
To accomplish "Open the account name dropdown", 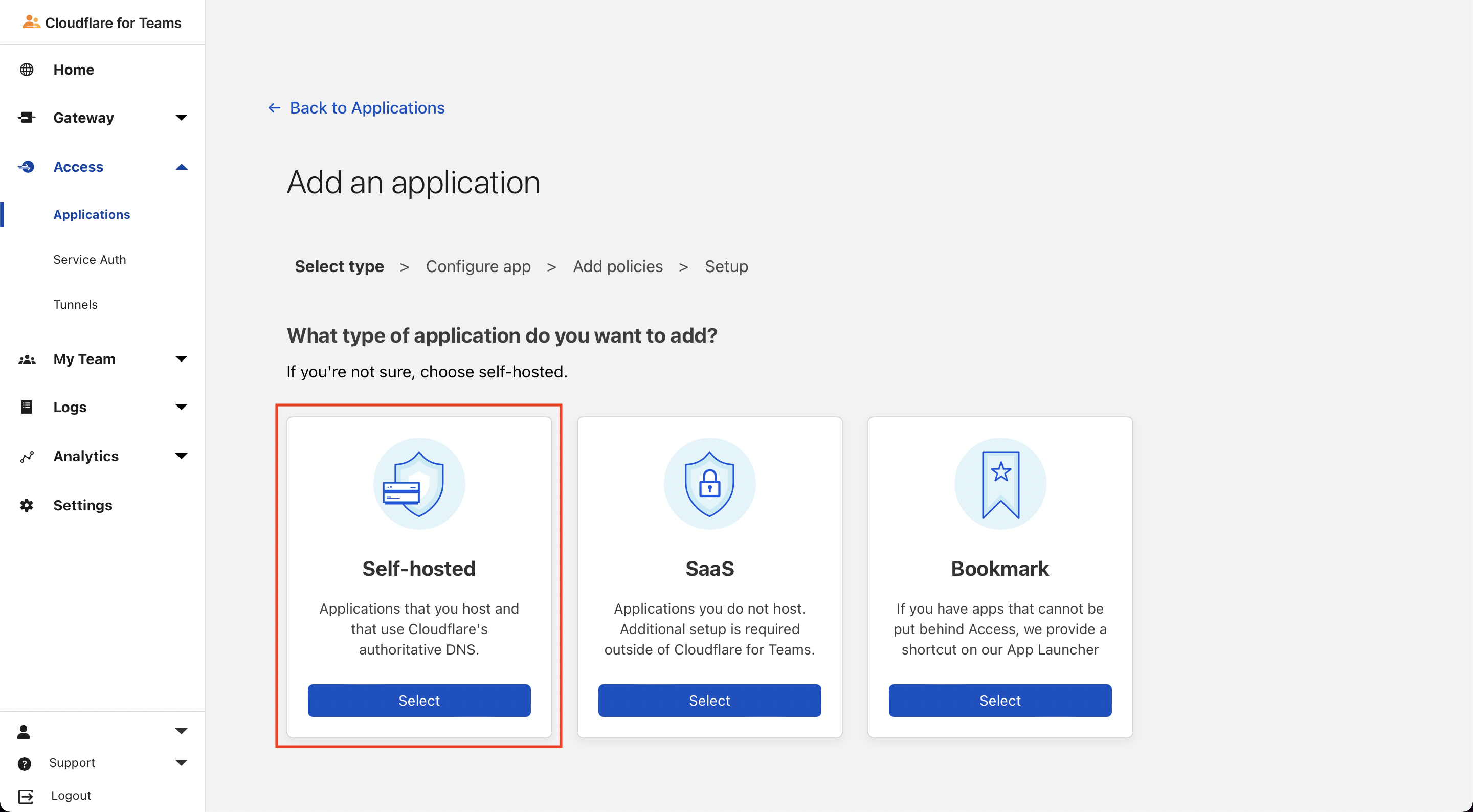I will (x=181, y=731).
